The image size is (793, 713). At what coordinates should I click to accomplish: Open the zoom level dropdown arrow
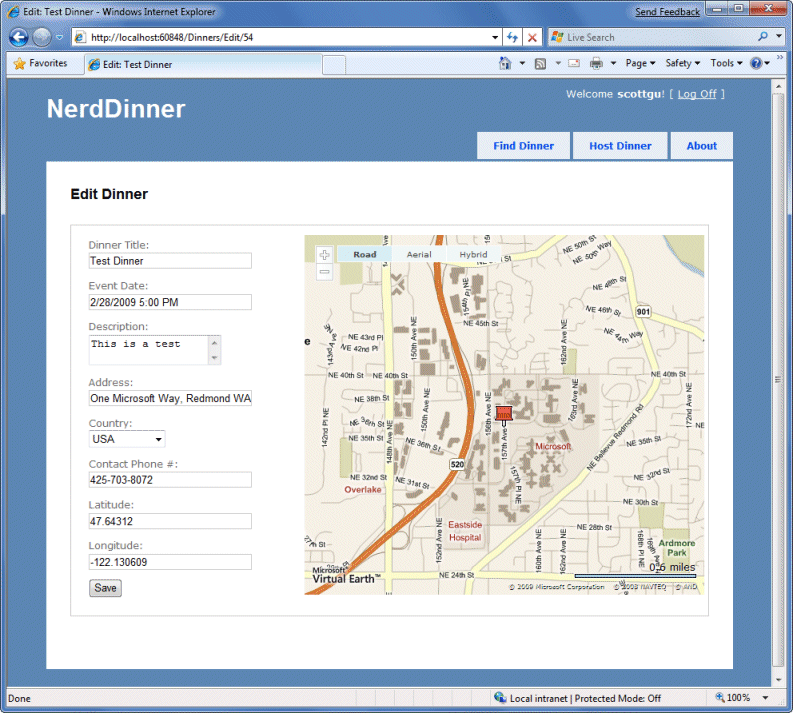pyautogui.click(x=765, y=698)
